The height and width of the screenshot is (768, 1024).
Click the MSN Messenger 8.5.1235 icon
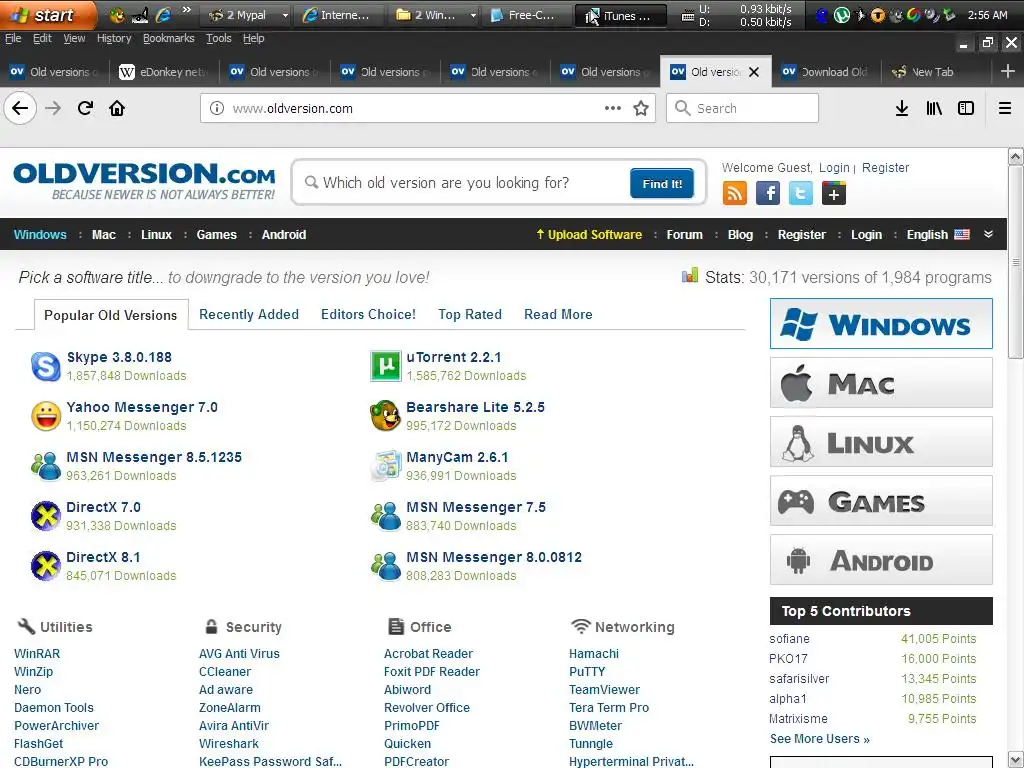coord(46,466)
